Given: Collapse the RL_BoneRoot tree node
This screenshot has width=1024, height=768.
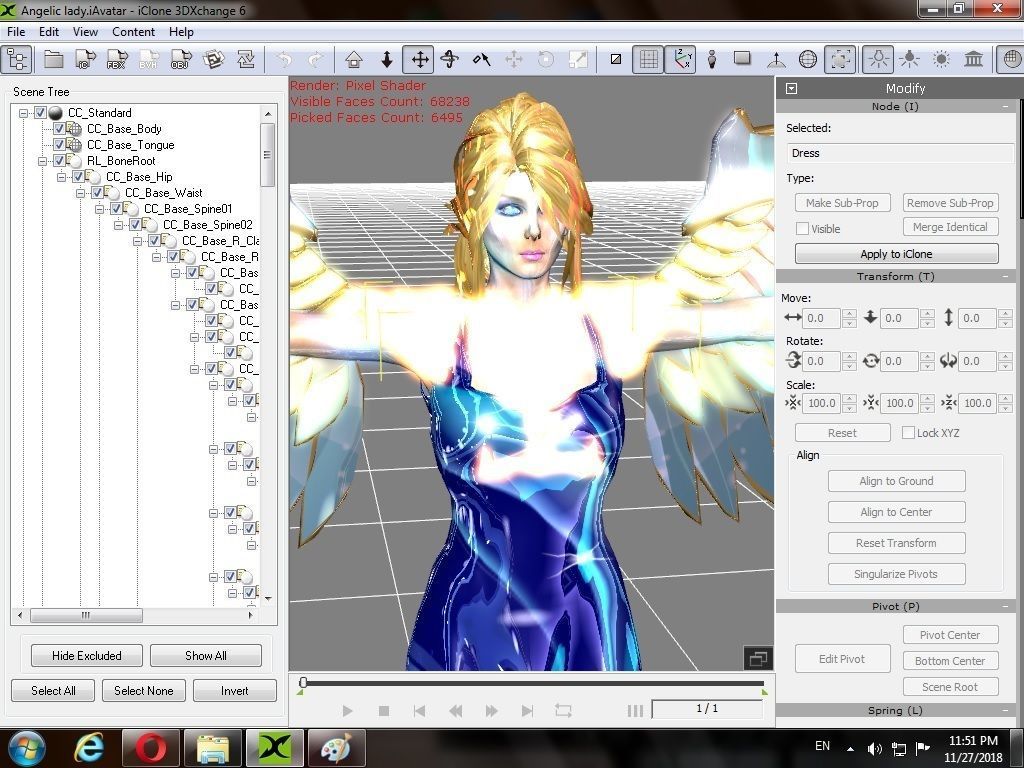Looking at the screenshot, I should pos(42,161).
